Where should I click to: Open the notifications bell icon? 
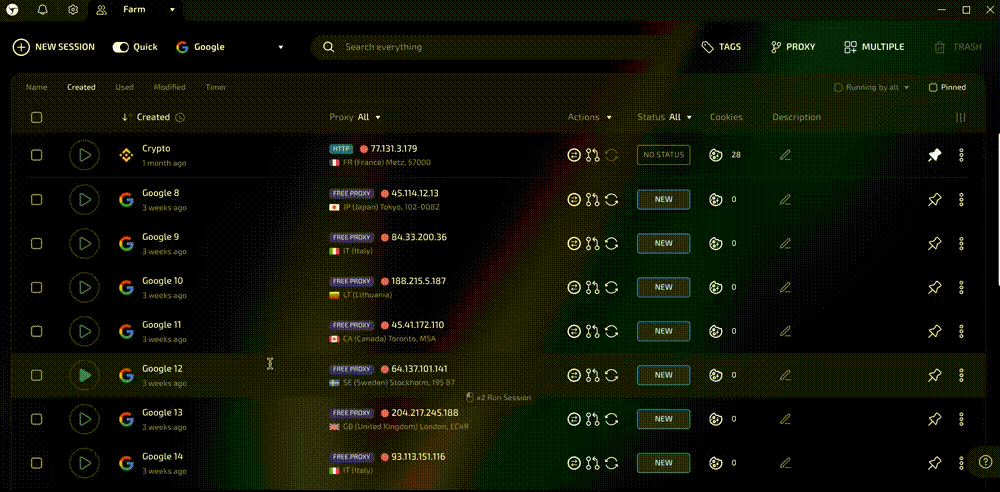tap(42, 10)
